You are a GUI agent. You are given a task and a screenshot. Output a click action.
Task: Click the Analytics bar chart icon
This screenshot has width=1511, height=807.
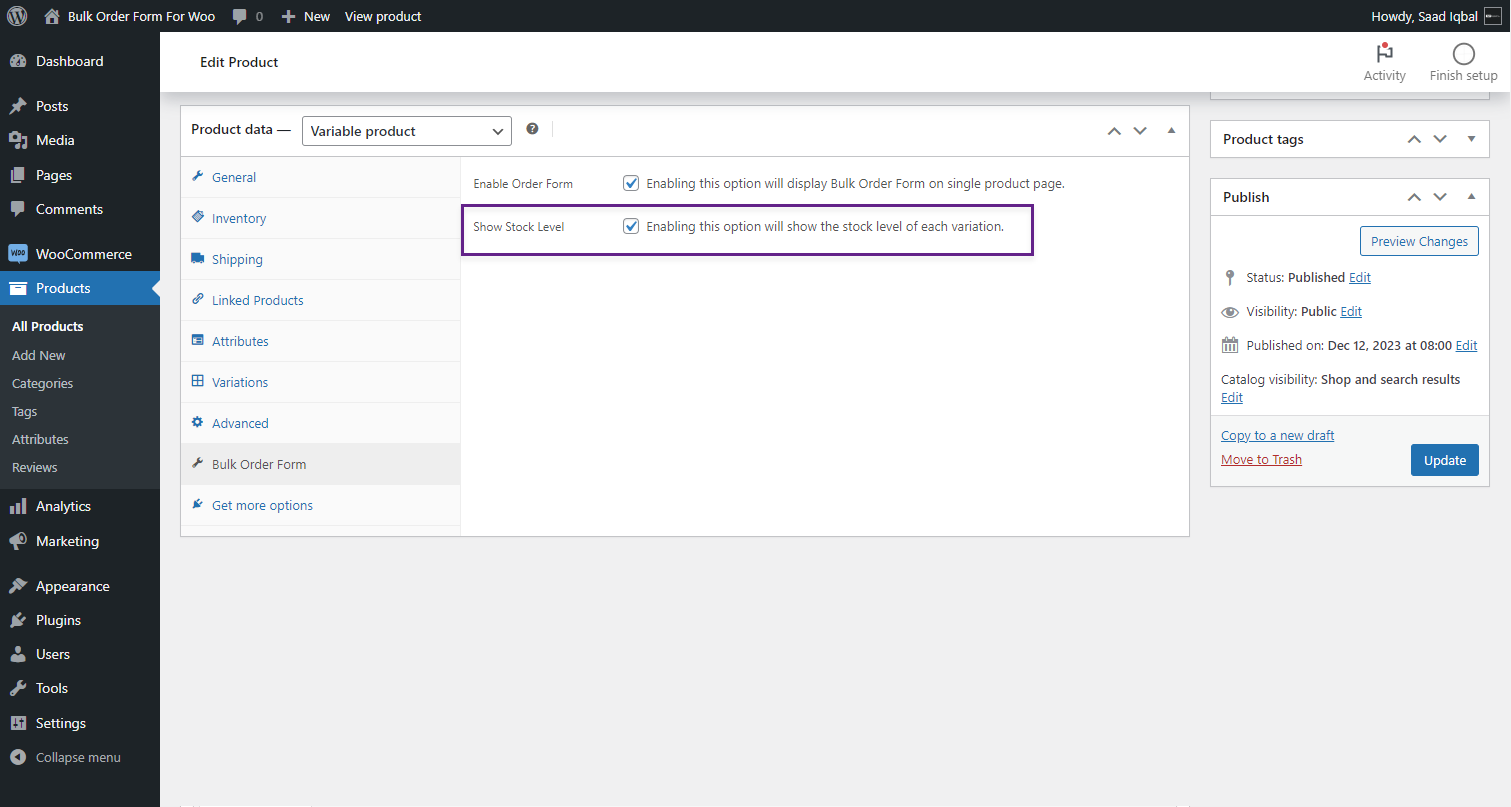coord(18,506)
